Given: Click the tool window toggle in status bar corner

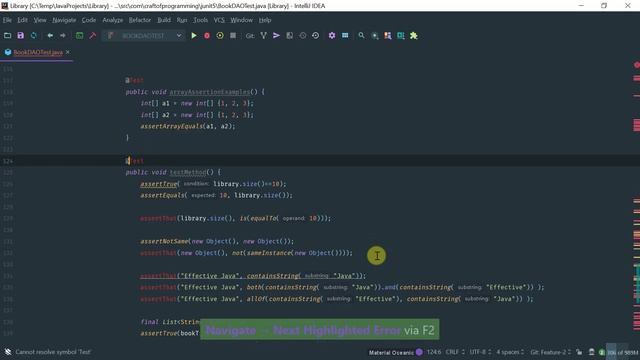Looking at the screenshot, I should point(8,352).
